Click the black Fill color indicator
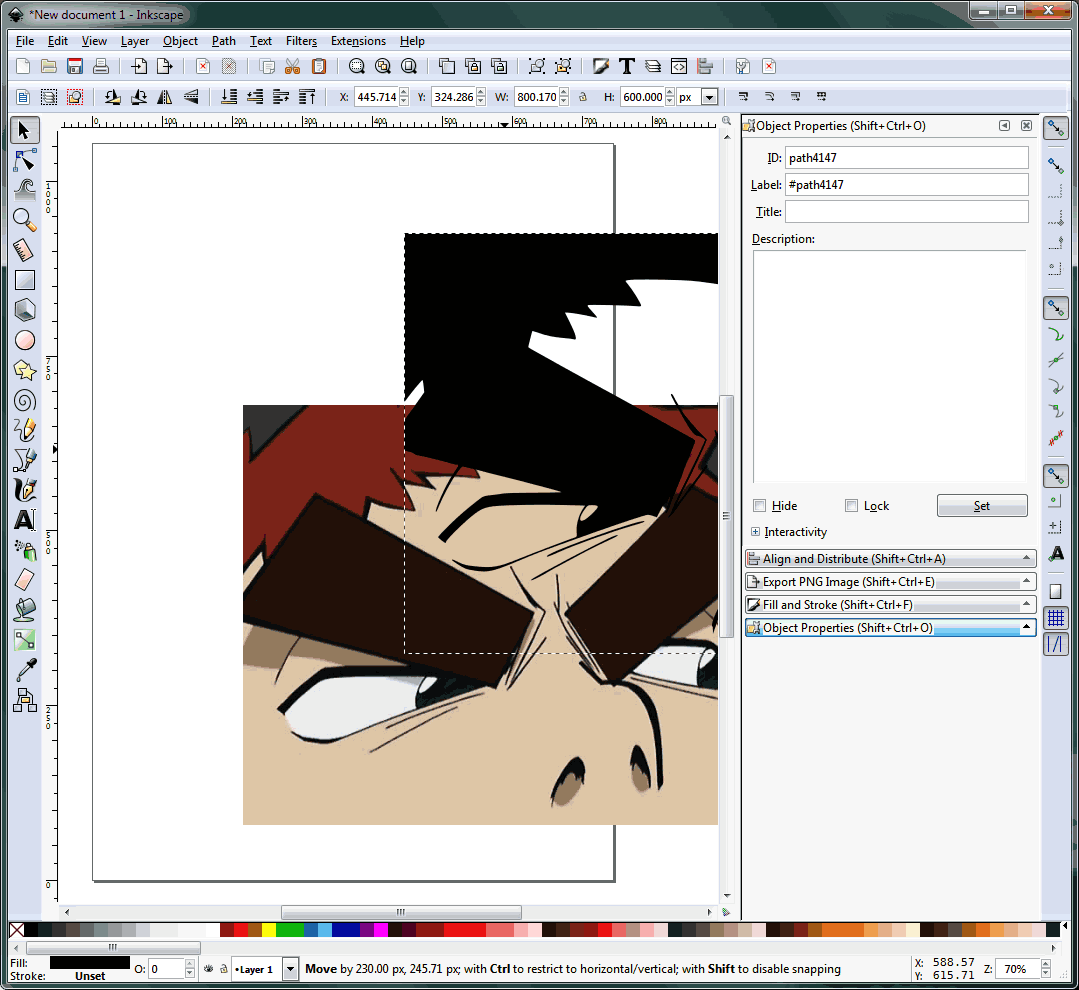 coord(89,962)
